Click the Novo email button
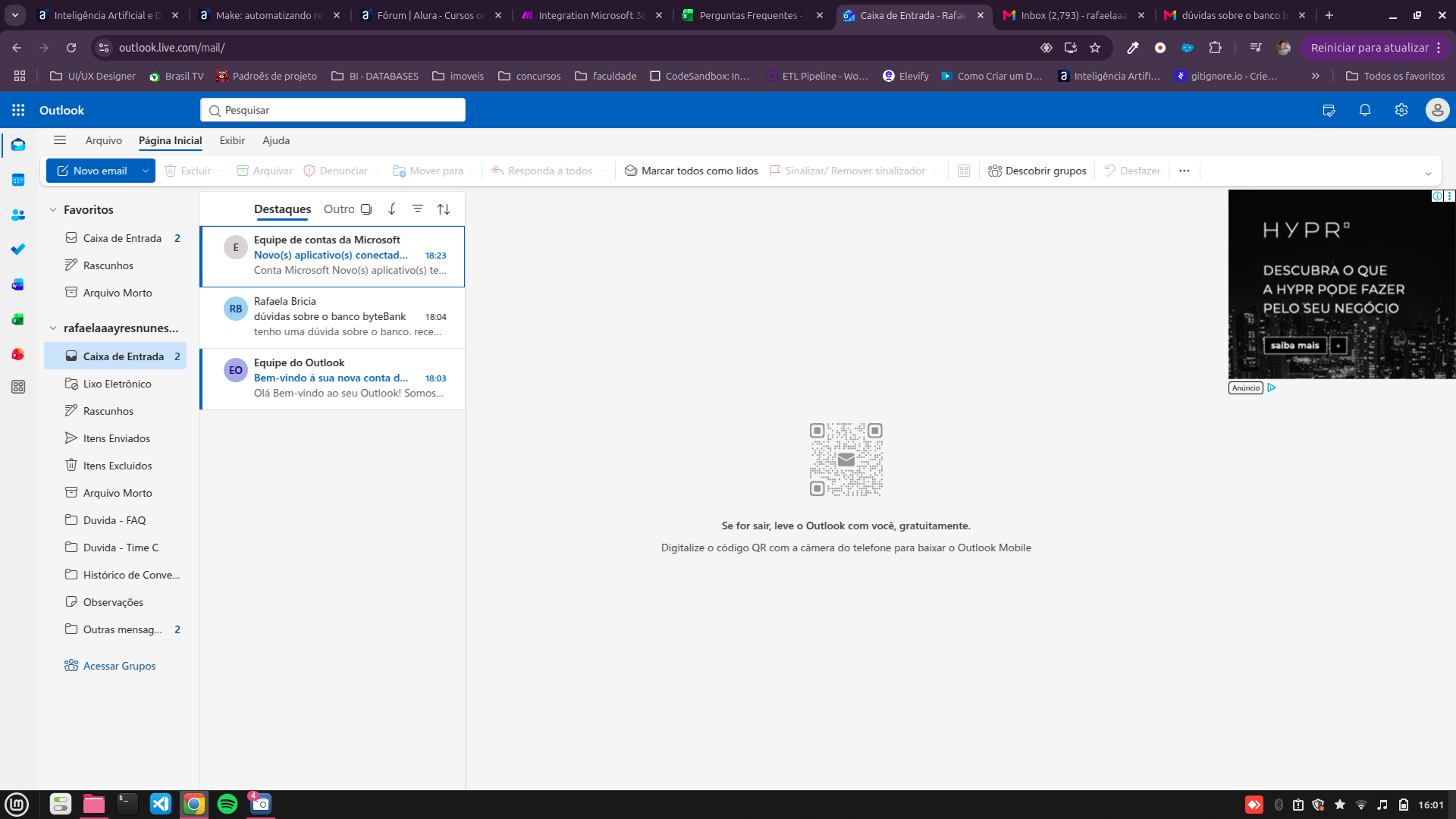 click(92, 171)
